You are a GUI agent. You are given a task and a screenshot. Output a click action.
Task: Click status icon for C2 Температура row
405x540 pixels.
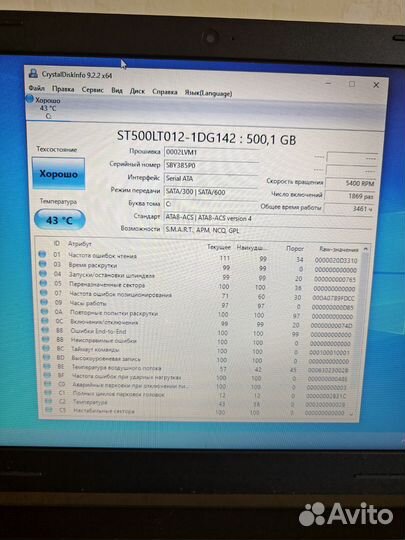pyautogui.click(x=48, y=401)
